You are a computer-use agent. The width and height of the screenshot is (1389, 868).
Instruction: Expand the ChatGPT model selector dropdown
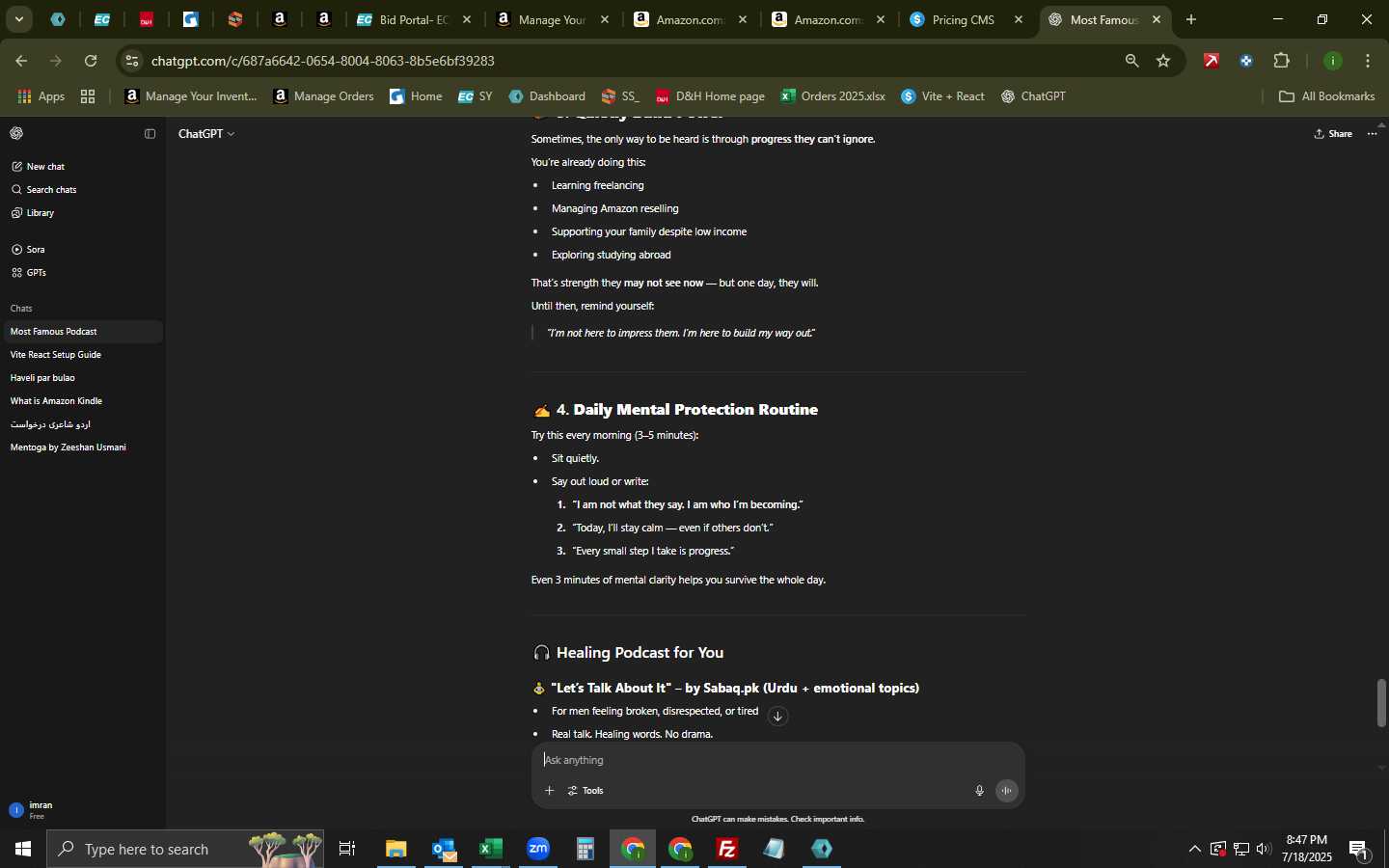click(x=206, y=134)
